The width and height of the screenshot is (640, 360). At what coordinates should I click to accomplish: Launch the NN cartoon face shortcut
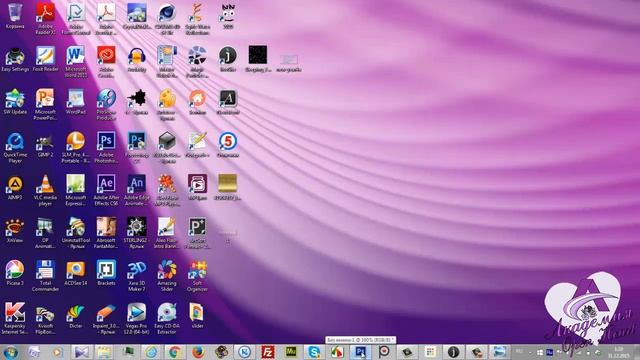228,16
